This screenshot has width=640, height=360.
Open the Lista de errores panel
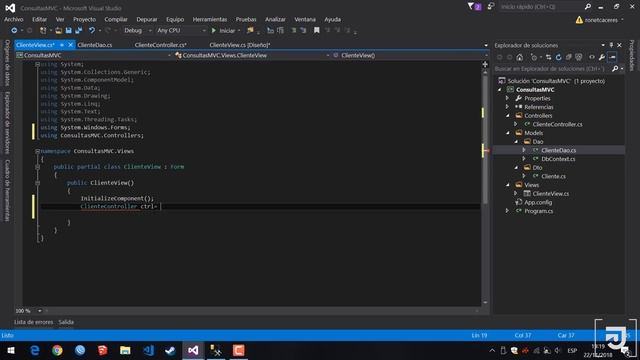point(33,322)
